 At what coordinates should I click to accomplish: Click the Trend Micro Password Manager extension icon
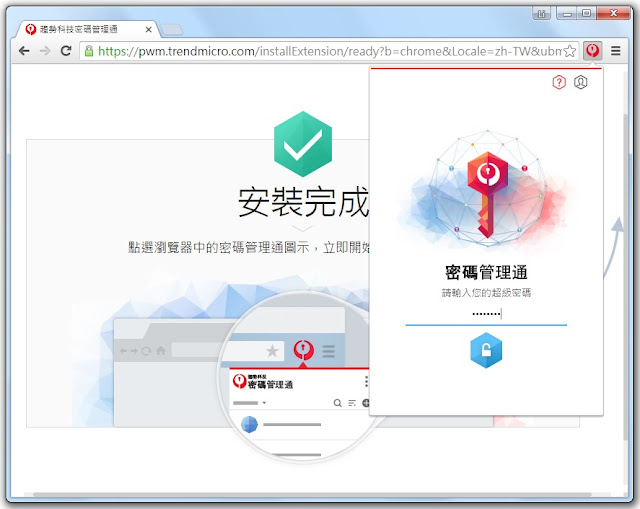click(592, 51)
